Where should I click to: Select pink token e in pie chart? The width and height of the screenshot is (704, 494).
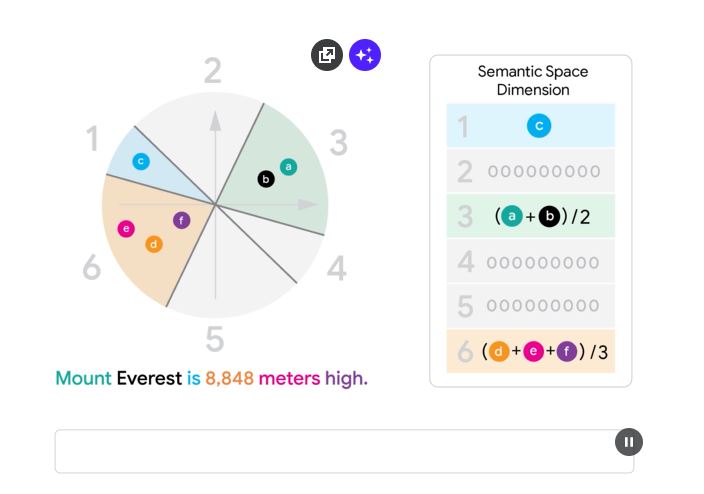[126, 229]
